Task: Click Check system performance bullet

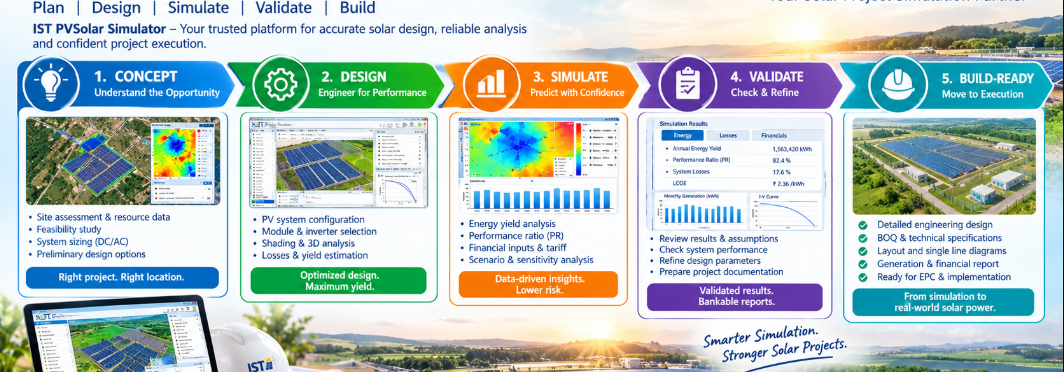Action: click(x=713, y=250)
